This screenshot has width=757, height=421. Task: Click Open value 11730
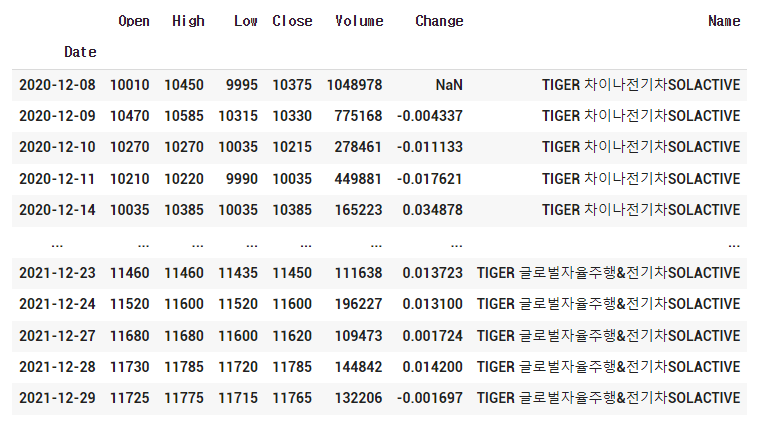pyautogui.click(x=129, y=367)
